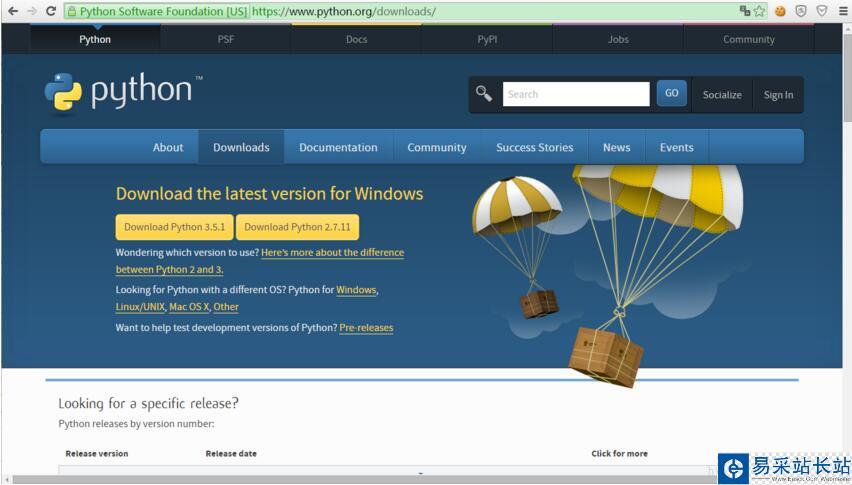Click the Release version column header
Screen dimensions: 852x485
pyautogui.click(x=97, y=453)
